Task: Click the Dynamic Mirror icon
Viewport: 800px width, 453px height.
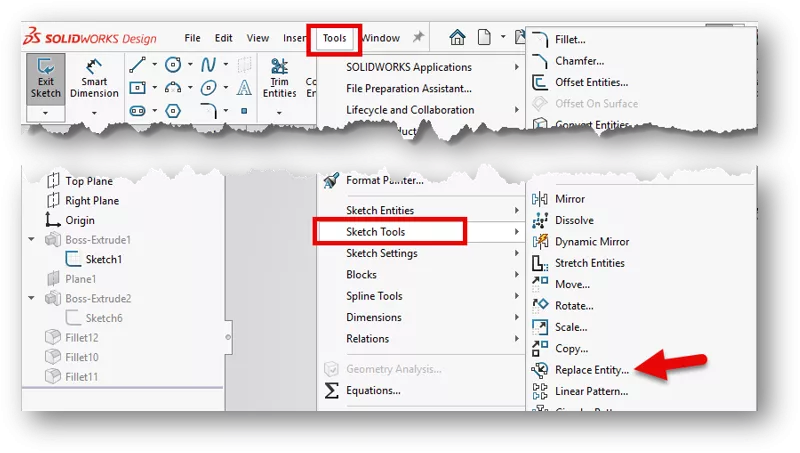Action: pos(540,241)
